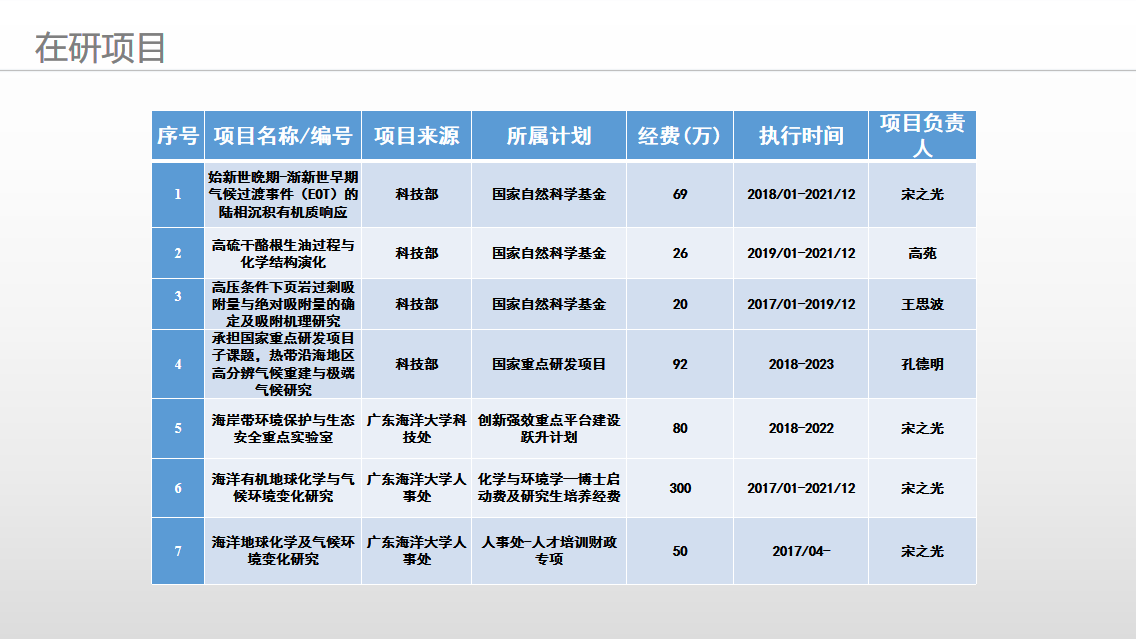Click source 广东海洋大学科技处

[x=417, y=428]
